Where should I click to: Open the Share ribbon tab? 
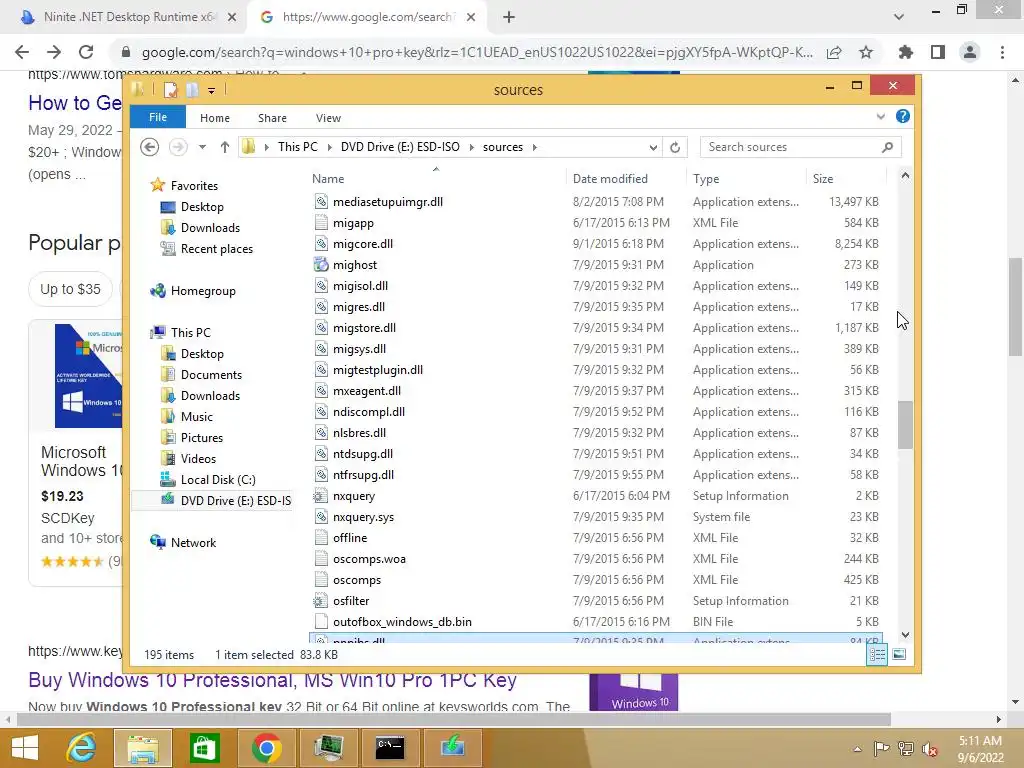point(272,118)
